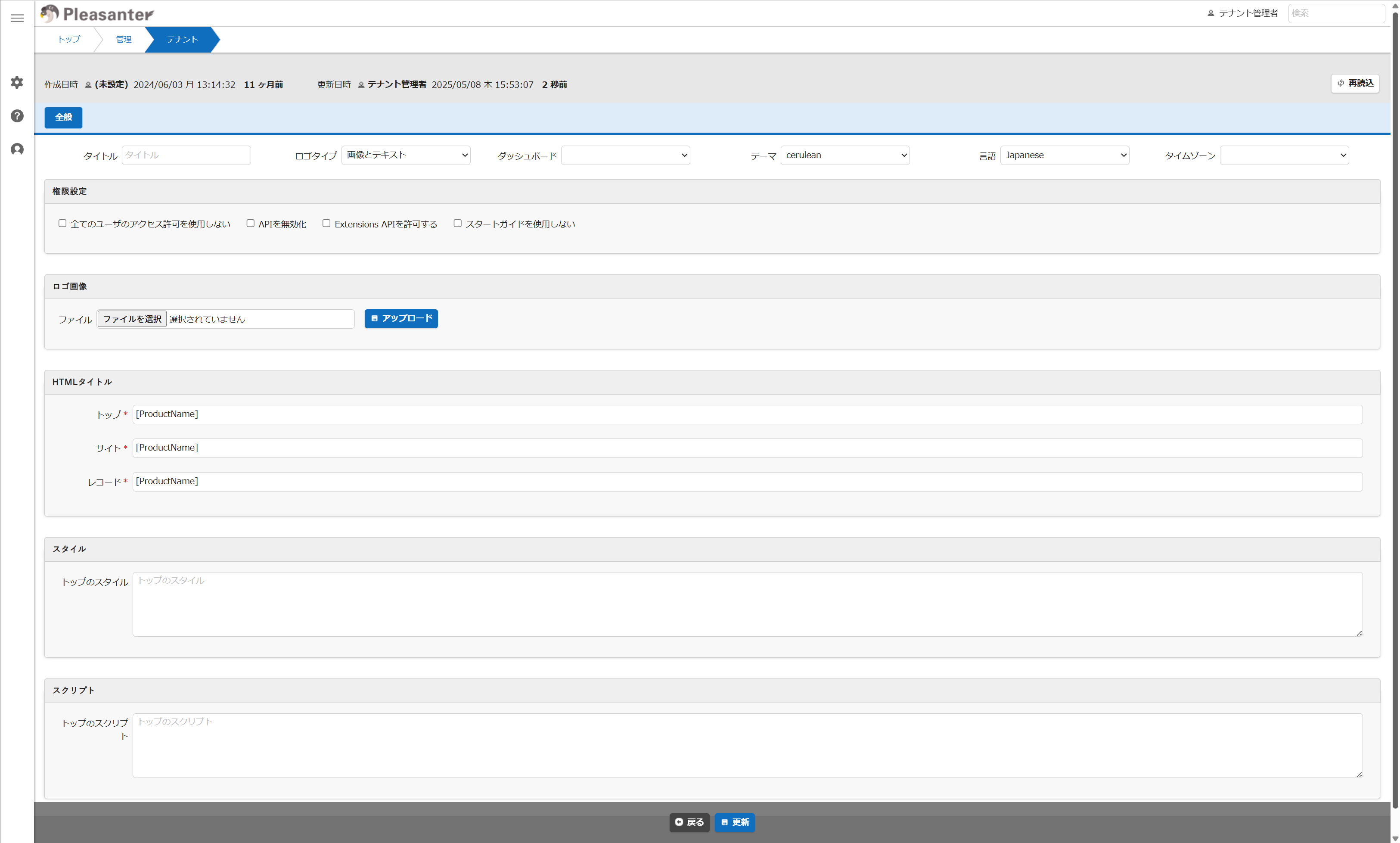Click the テナント管理者 user menu in header

point(1242,13)
